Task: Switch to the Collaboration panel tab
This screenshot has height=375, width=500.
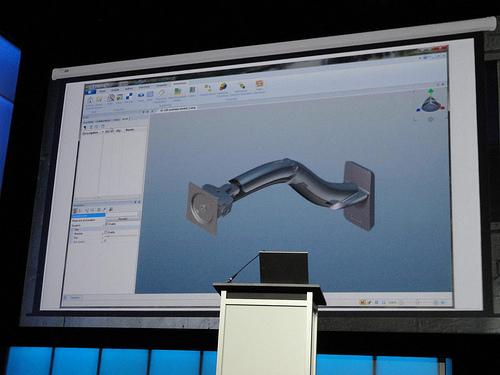Action: click(103, 121)
